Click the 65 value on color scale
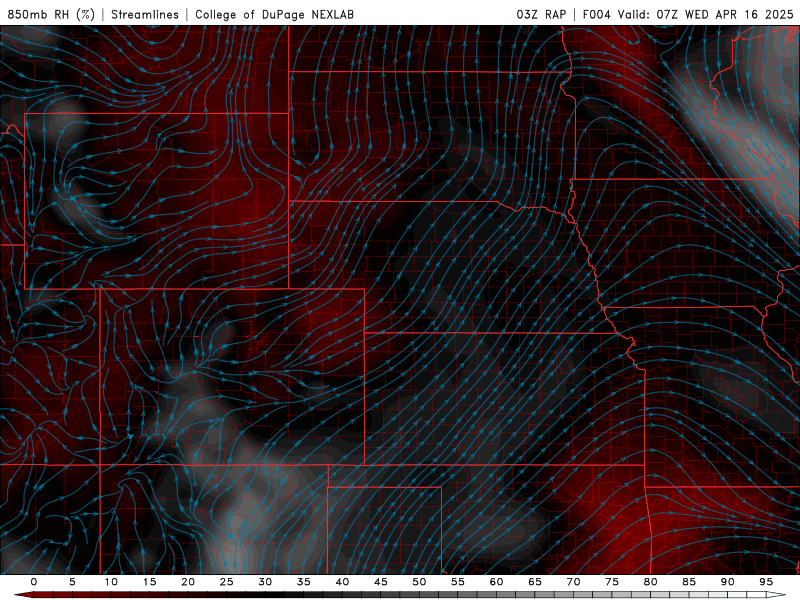This screenshot has height=600, width=800. tap(535, 582)
